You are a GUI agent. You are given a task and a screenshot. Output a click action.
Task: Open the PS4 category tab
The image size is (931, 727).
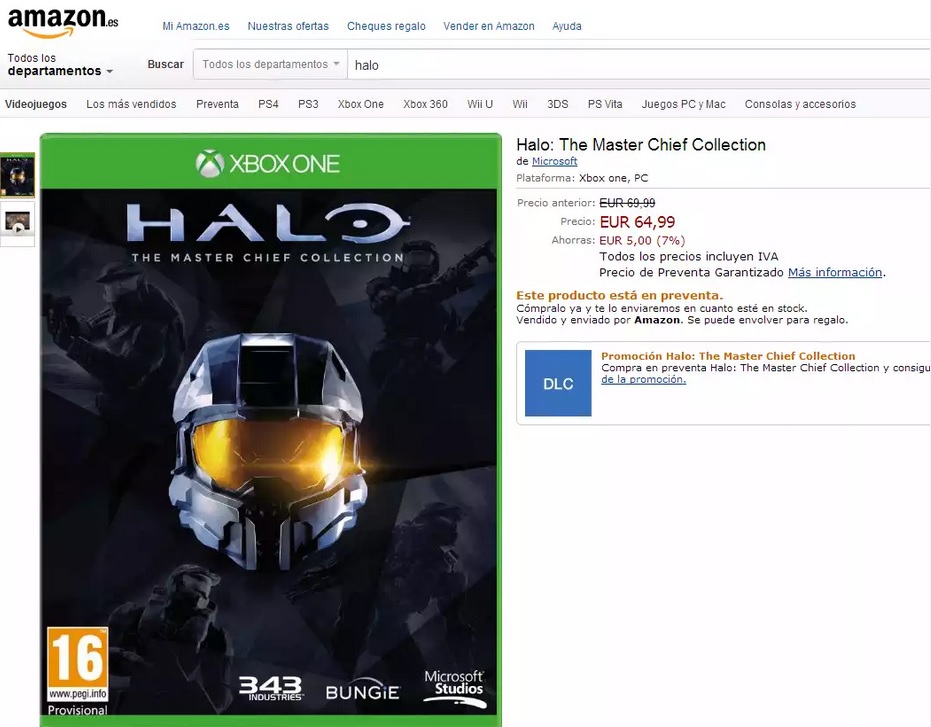click(x=268, y=104)
